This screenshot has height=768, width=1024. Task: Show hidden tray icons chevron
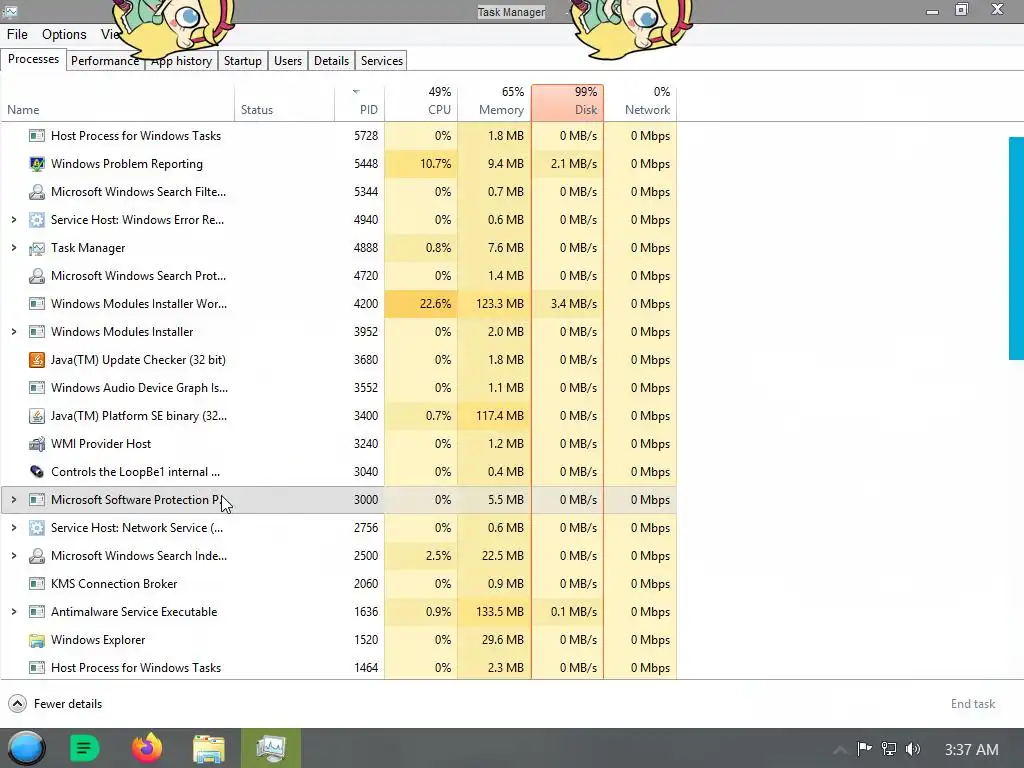(x=840, y=750)
